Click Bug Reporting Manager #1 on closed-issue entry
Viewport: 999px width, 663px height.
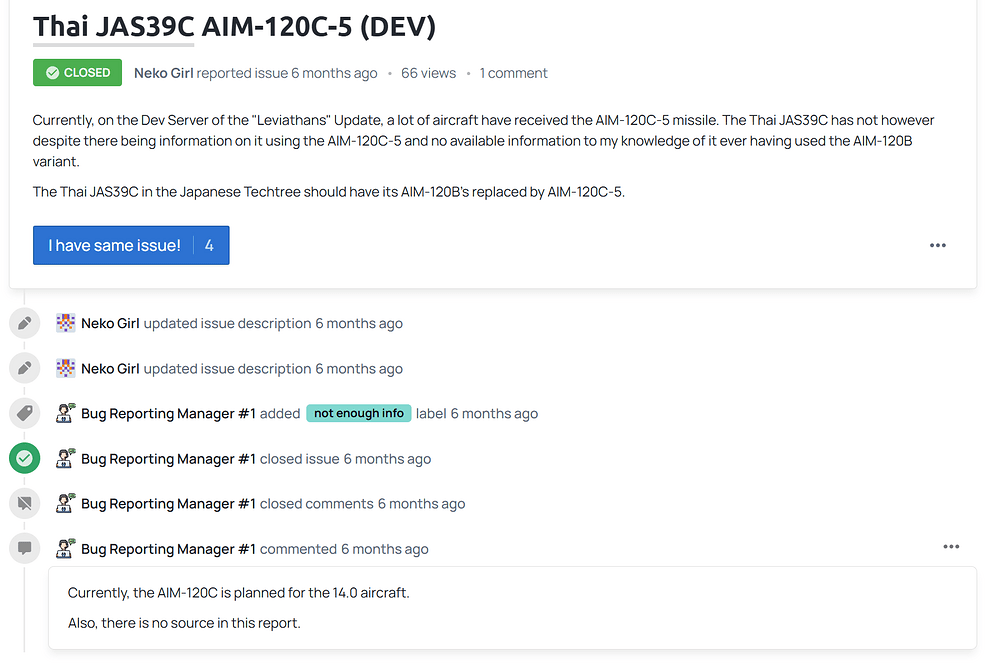(168, 459)
